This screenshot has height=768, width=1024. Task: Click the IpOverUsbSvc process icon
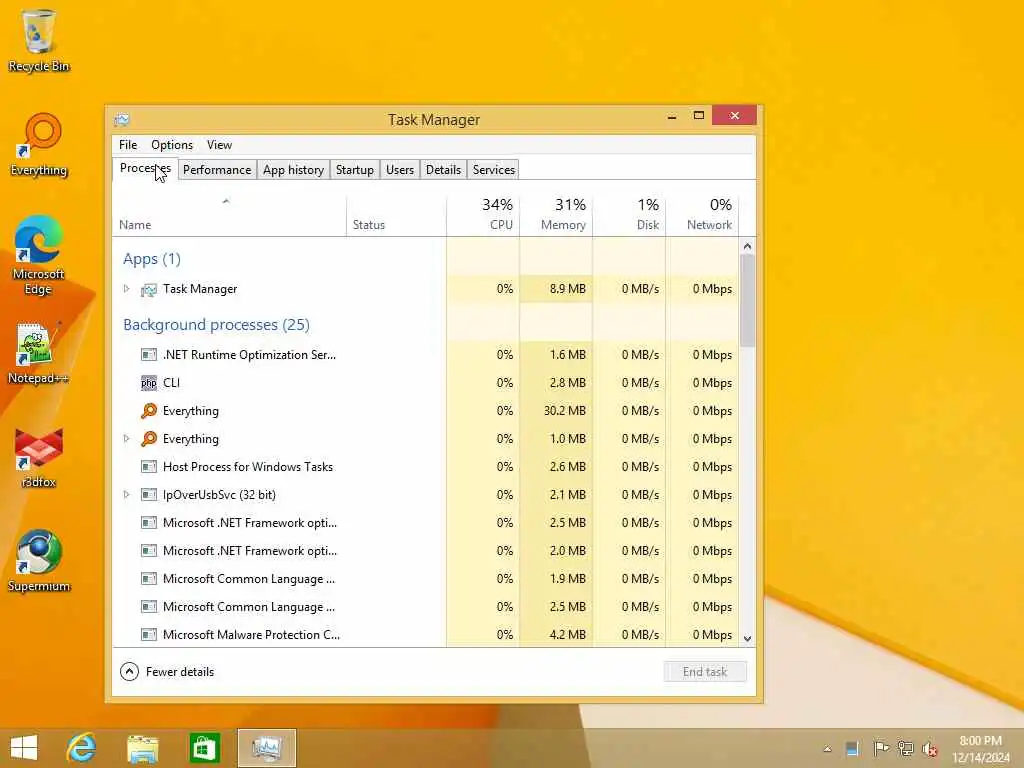pos(149,495)
